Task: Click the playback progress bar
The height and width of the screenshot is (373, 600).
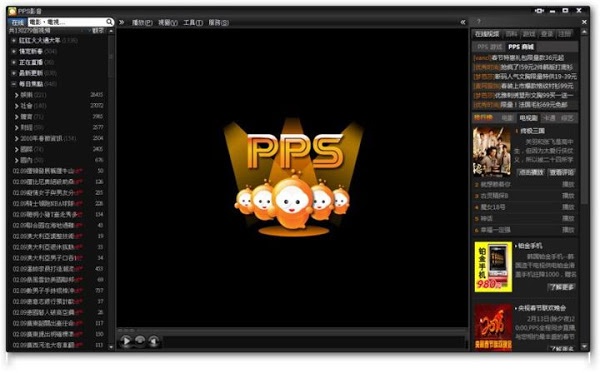Action: pyautogui.click(x=292, y=330)
